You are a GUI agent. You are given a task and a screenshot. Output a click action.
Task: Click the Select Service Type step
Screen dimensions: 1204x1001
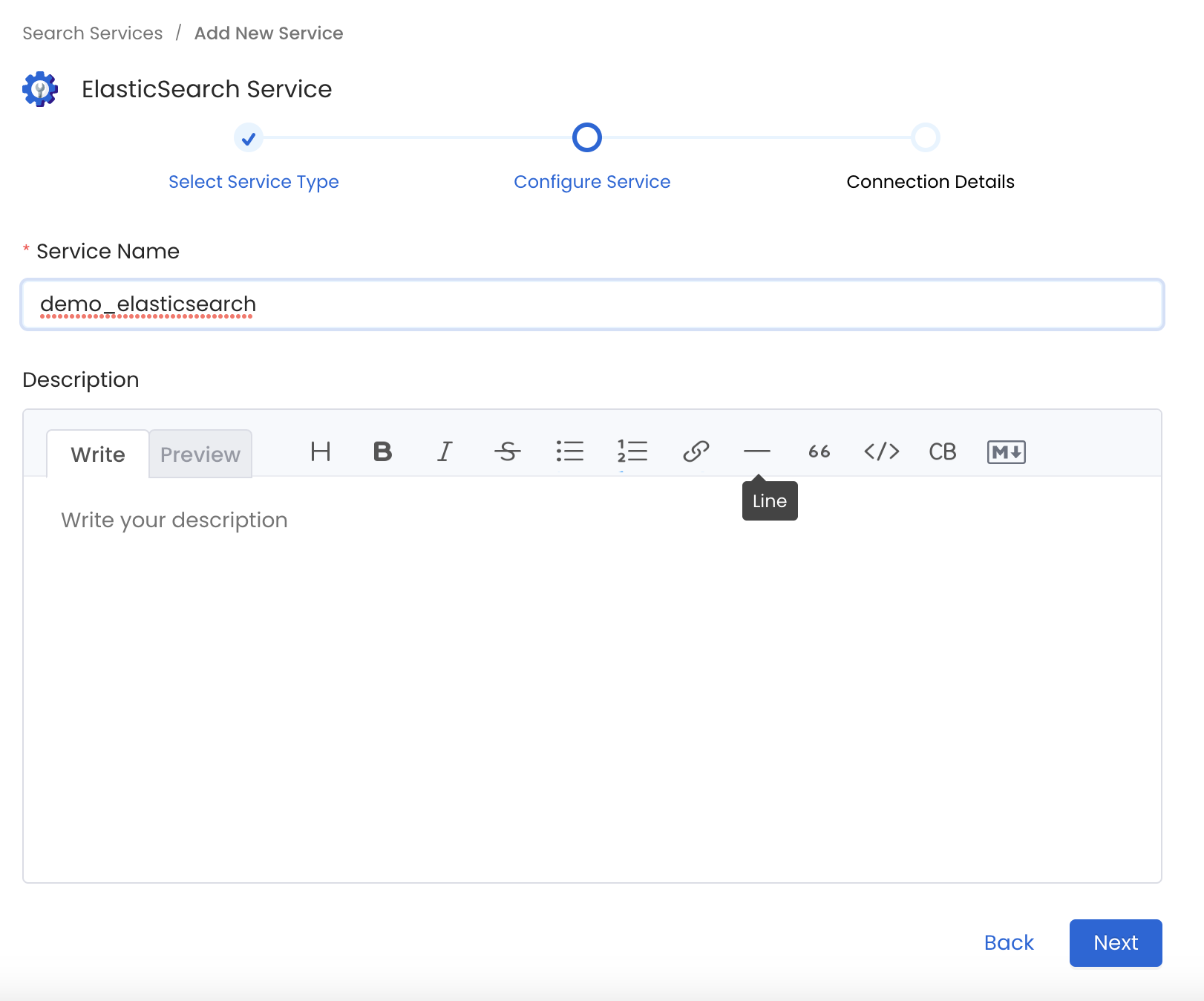coord(253,182)
